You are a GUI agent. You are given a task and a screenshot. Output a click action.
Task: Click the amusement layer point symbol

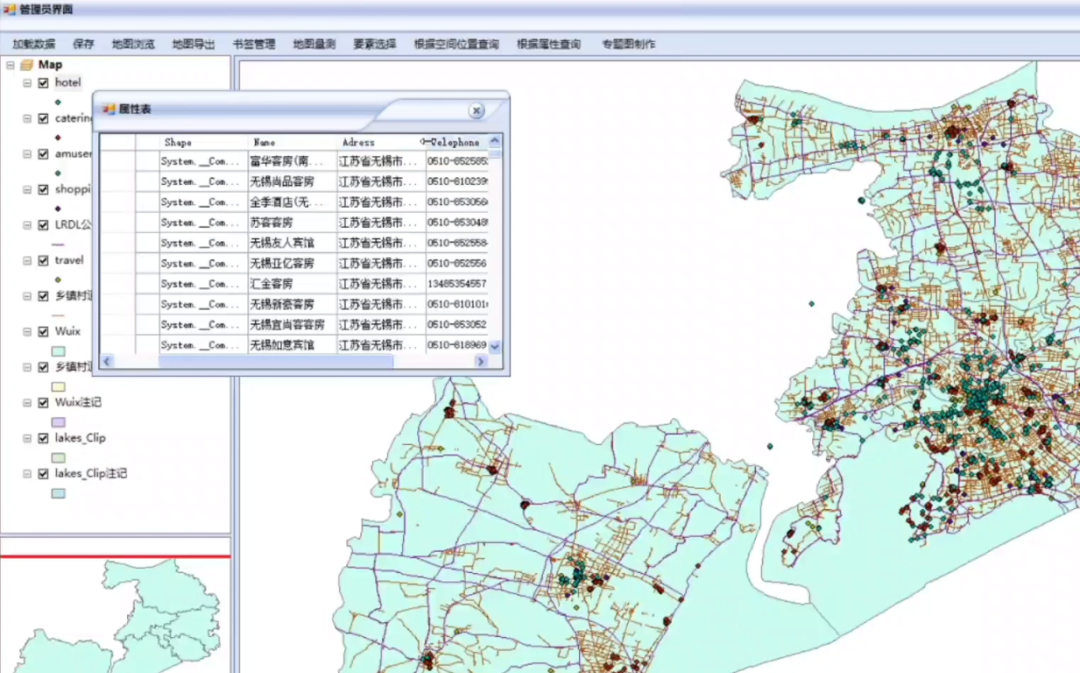58,173
